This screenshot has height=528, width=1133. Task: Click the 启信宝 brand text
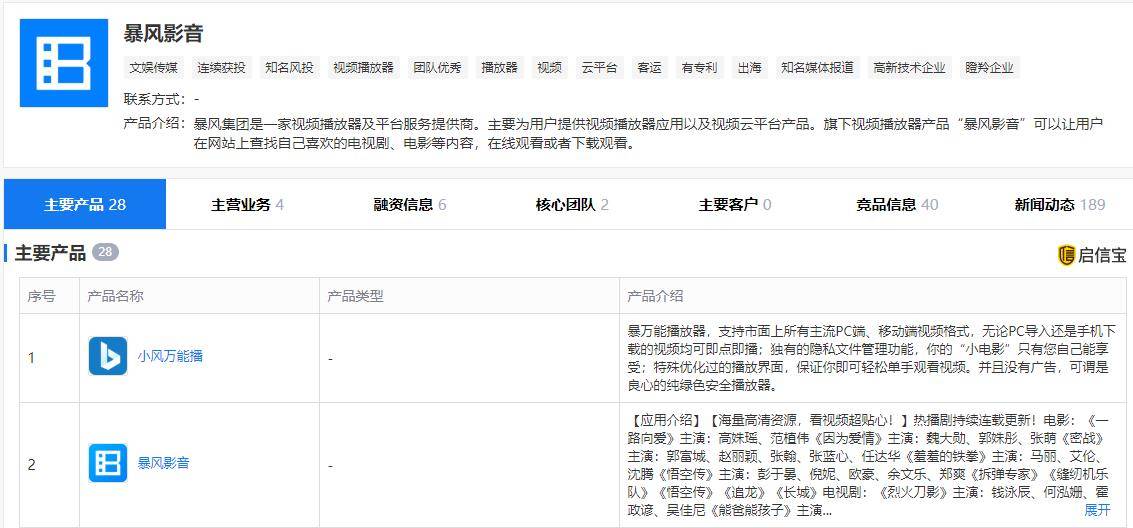[x=1102, y=256]
